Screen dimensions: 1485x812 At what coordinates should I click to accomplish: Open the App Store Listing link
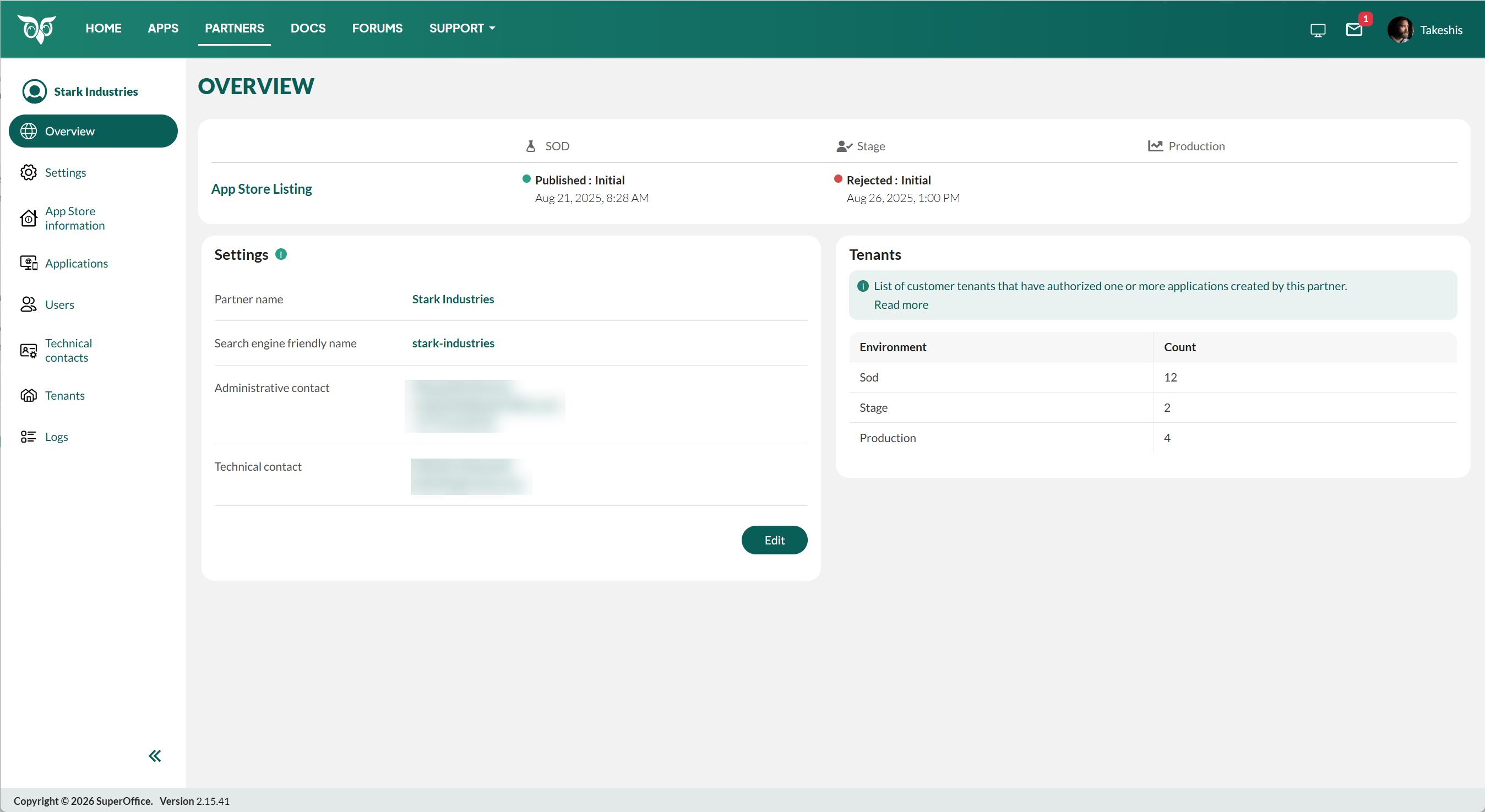tap(262, 189)
